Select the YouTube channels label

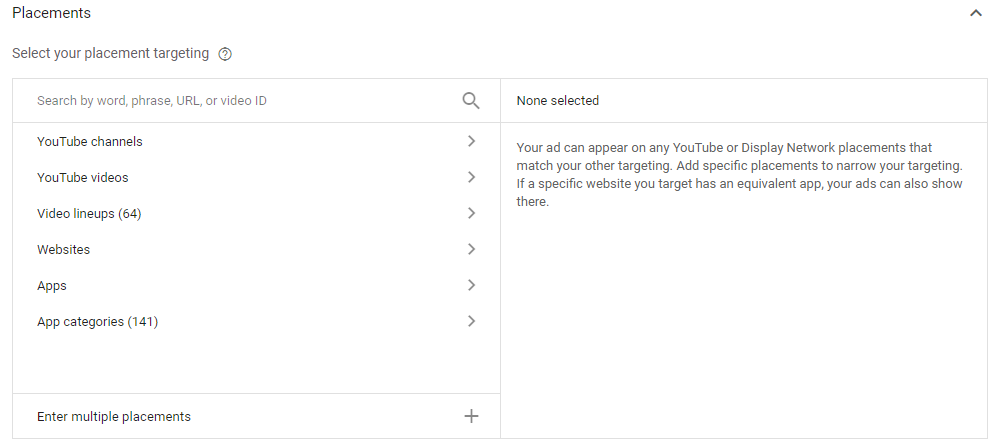pyautogui.click(x=90, y=142)
